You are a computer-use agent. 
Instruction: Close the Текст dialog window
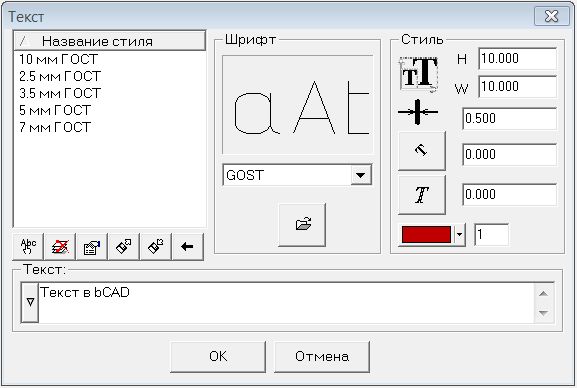point(551,16)
